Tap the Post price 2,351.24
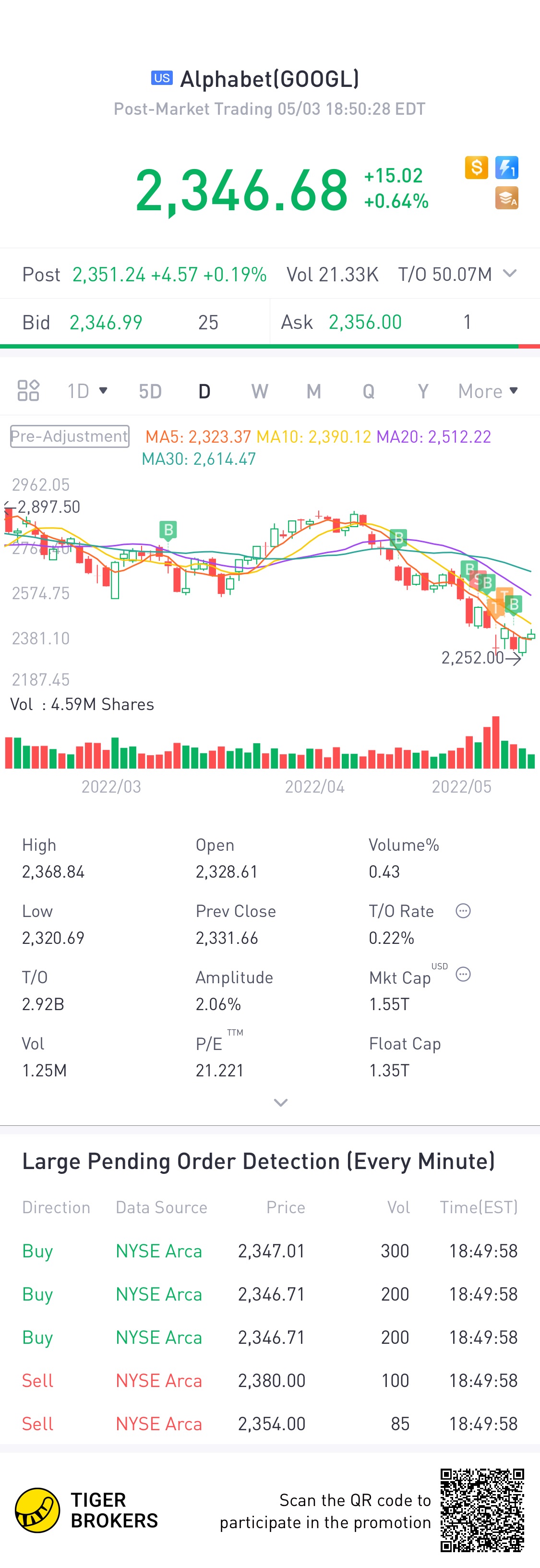The height and width of the screenshot is (1568, 540). pos(109,275)
